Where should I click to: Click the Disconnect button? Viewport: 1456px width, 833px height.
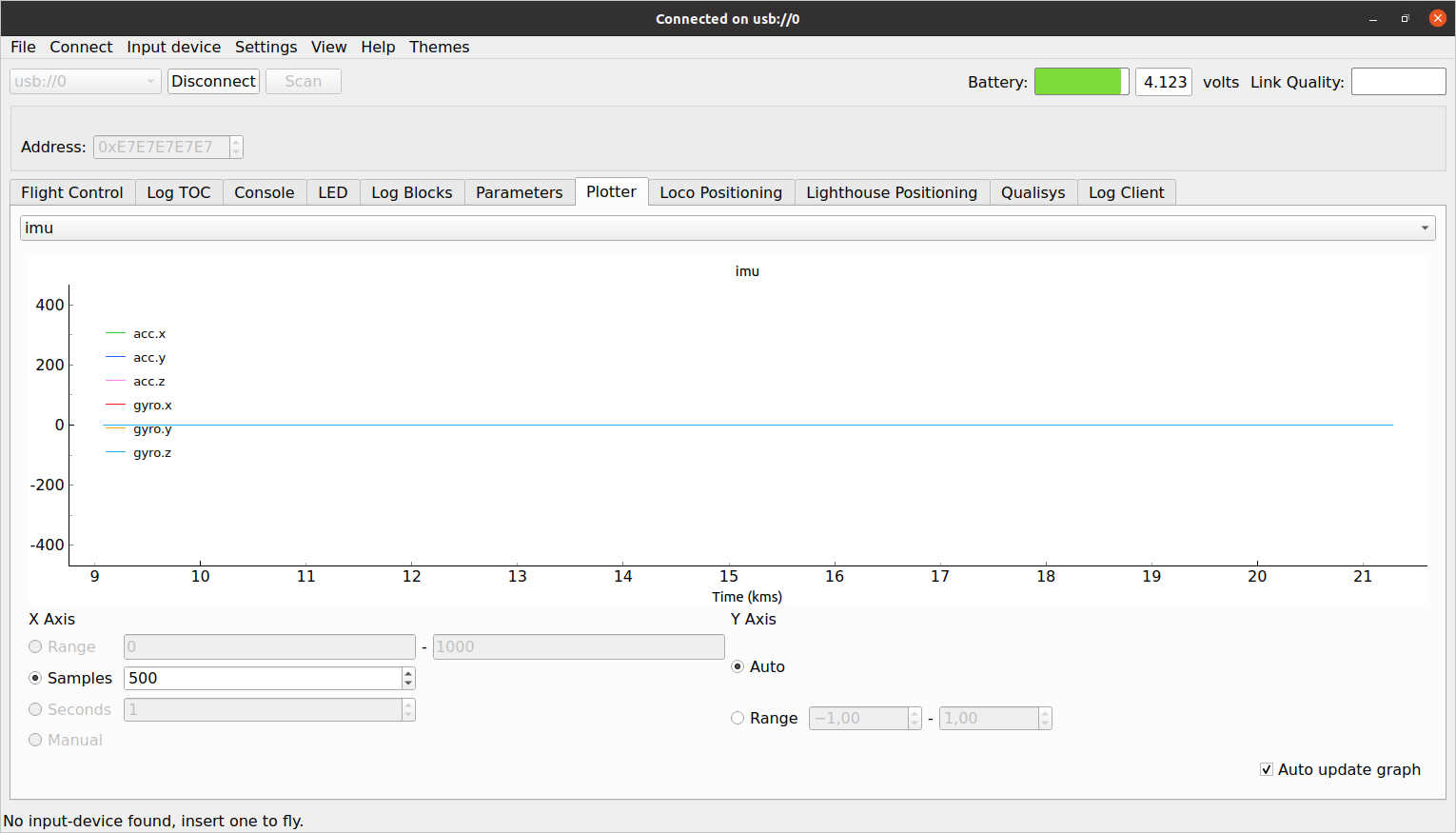point(213,81)
